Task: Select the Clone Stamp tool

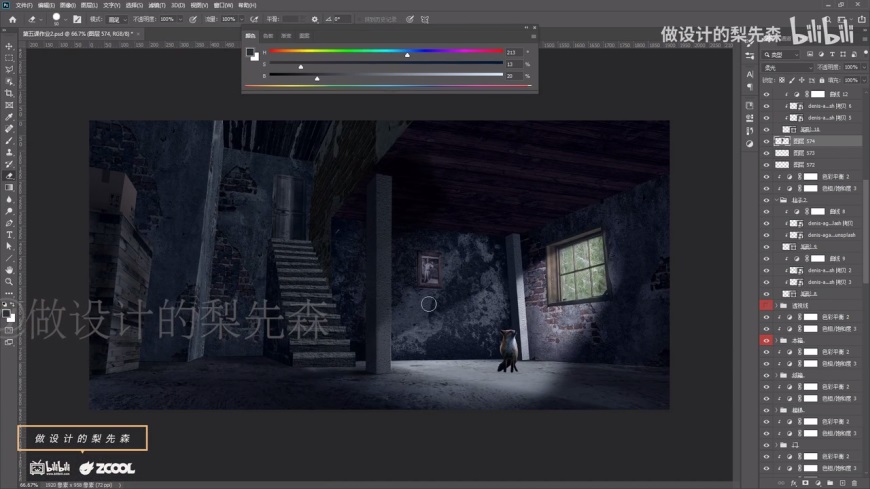Action: [9, 152]
